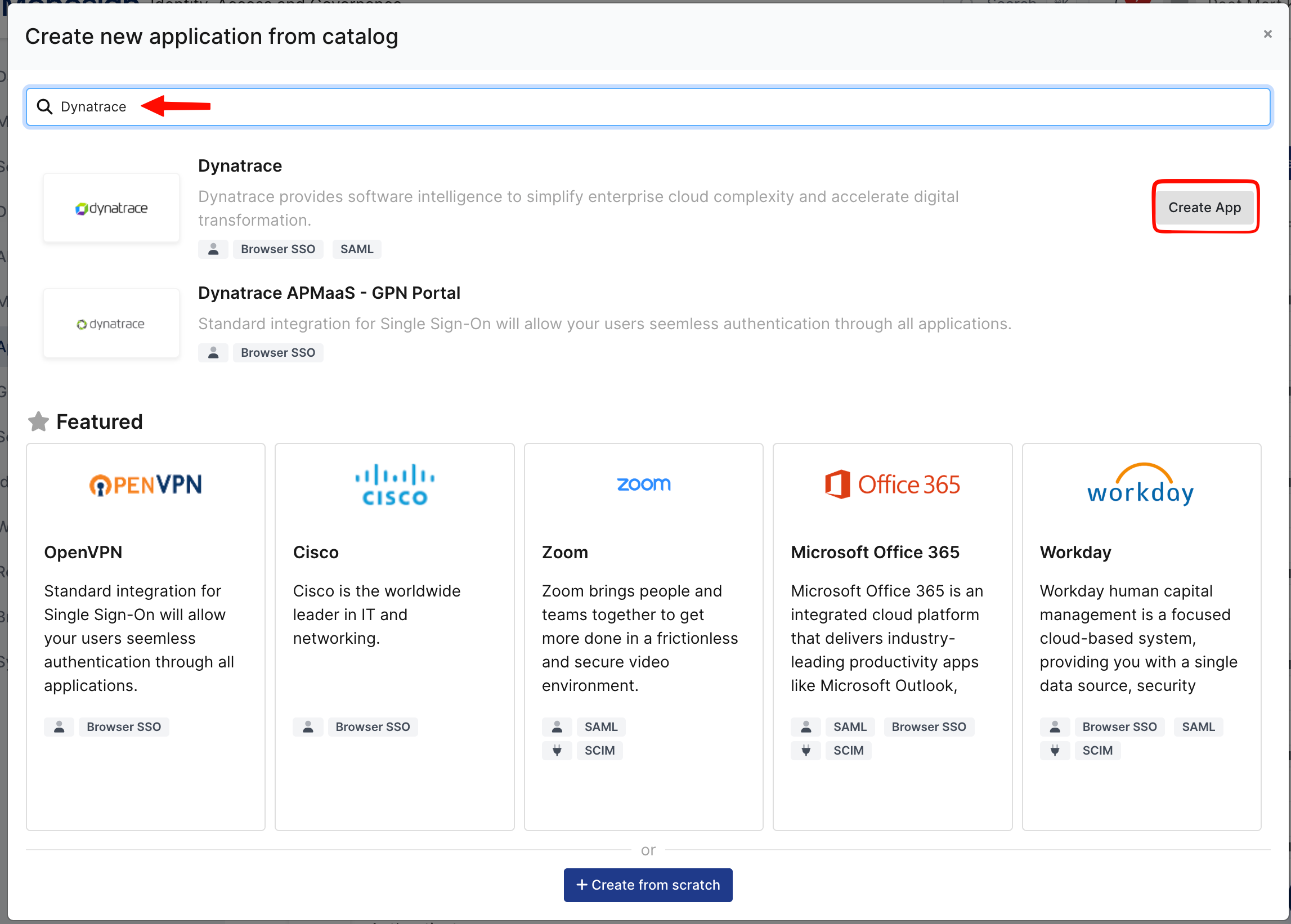This screenshot has width=1291, height=924.
Task: Click the SAML tag on Workday card
Action: pyautogui.click(x=1198, y=726)
